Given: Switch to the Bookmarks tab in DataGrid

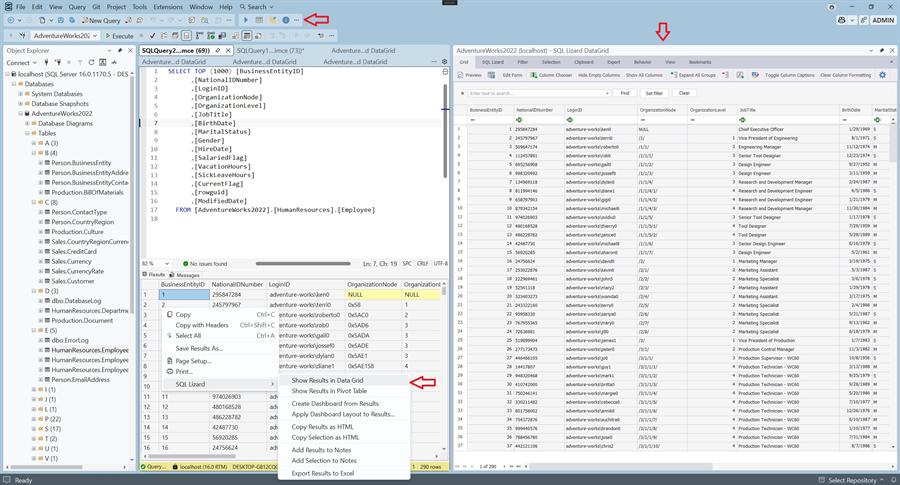Looking at the screenshot, I should pos(700,62).
